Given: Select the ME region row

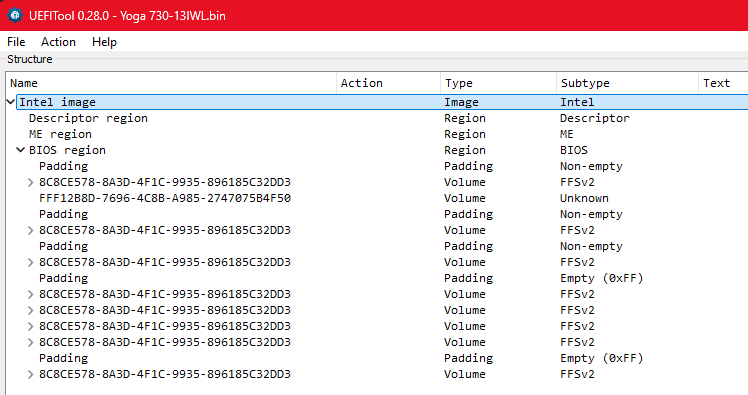Looking at the screenshot, I should point(60,134).
